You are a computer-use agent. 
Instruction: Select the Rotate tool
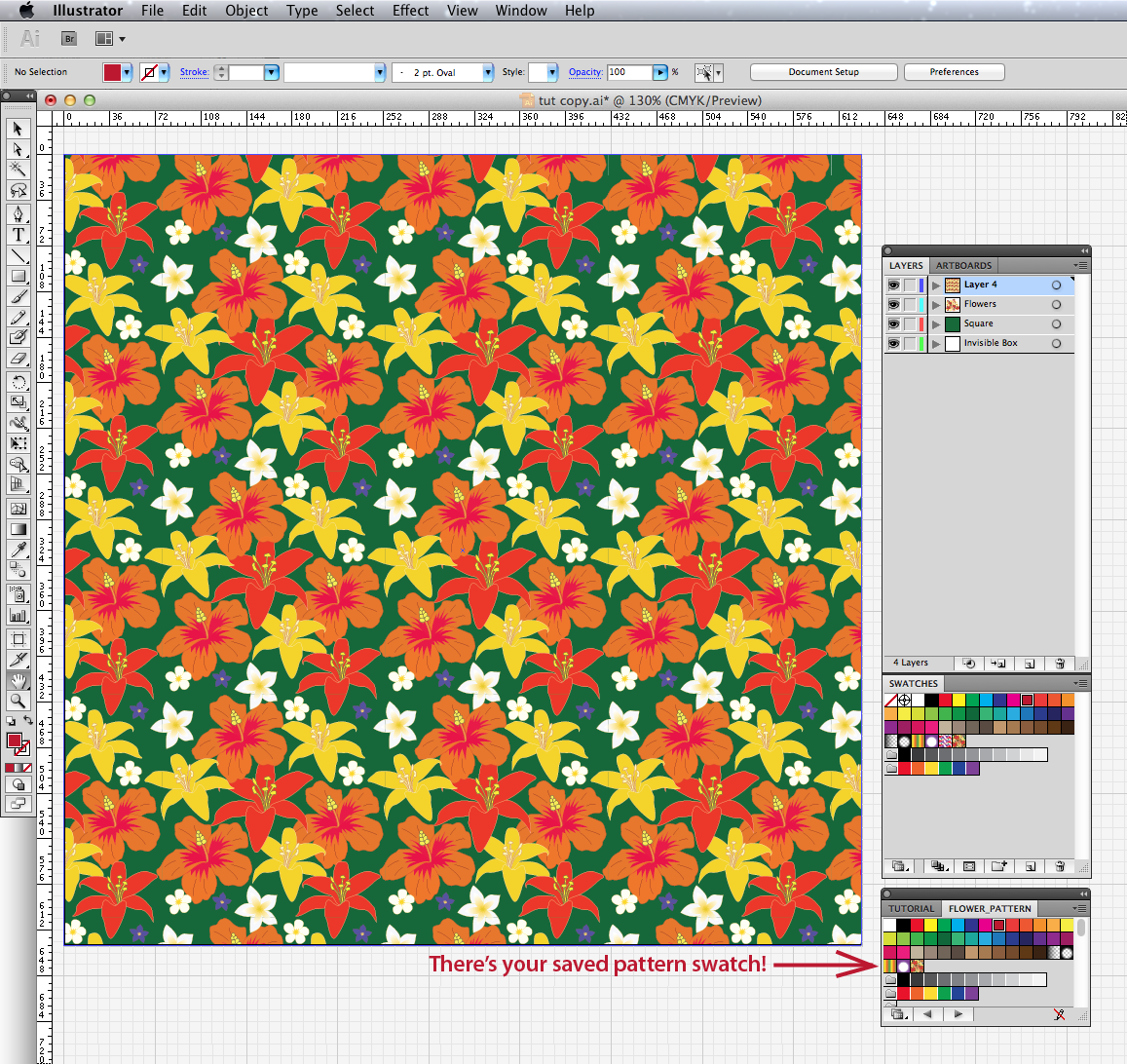click(x=18, y=382)
